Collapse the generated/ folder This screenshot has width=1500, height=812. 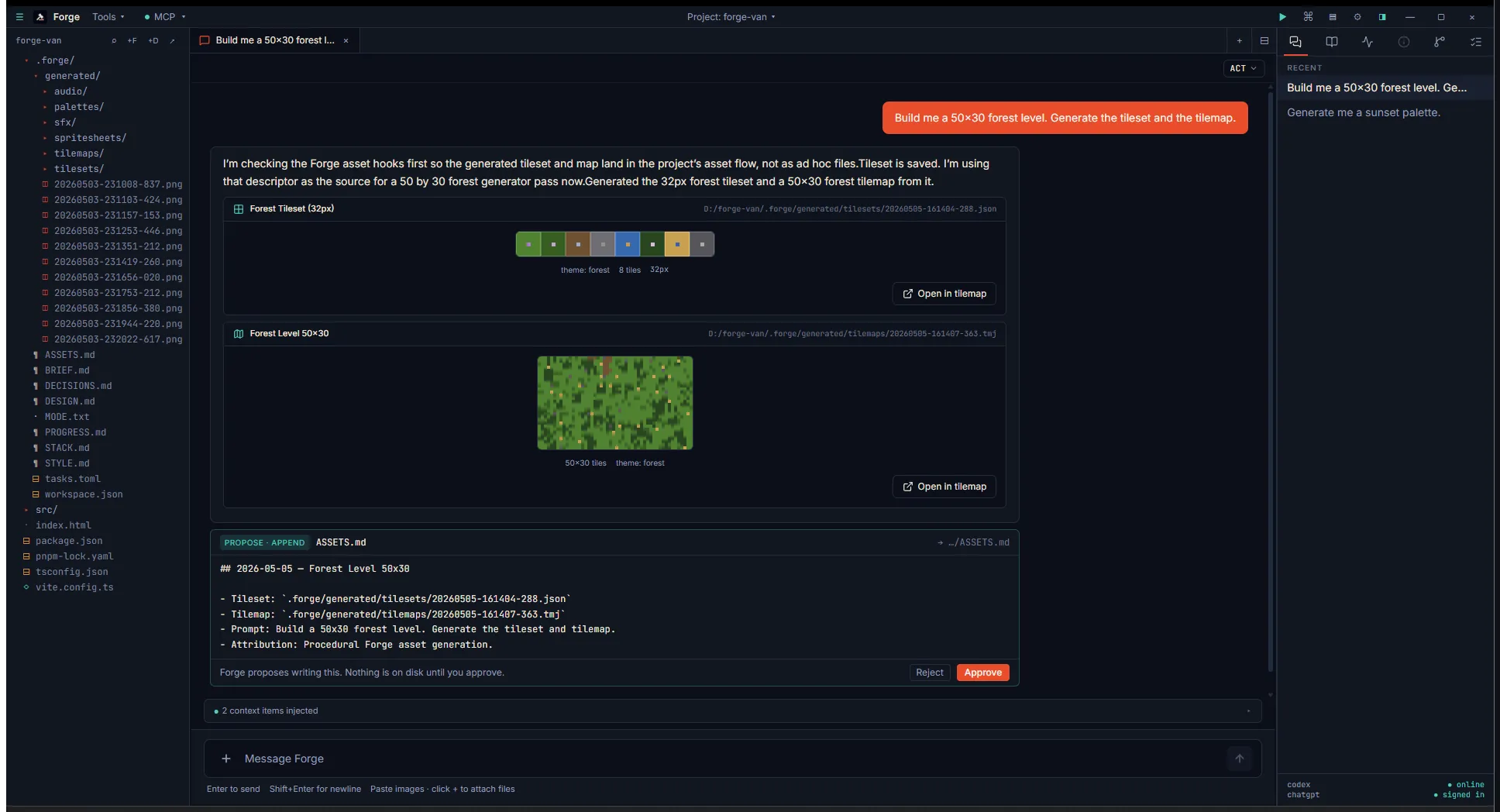point(72,75)
